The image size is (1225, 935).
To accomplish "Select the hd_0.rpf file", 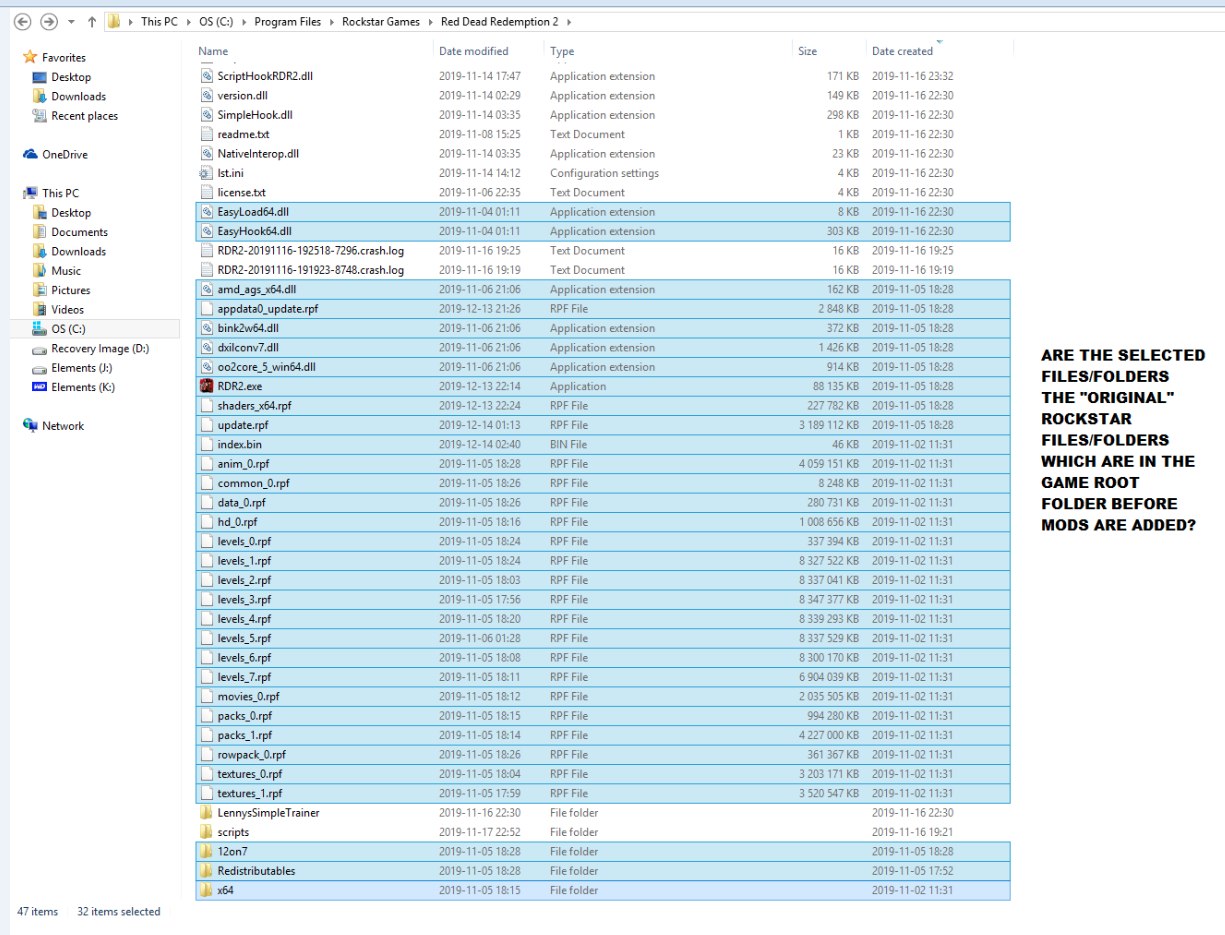I will point(603,522).
